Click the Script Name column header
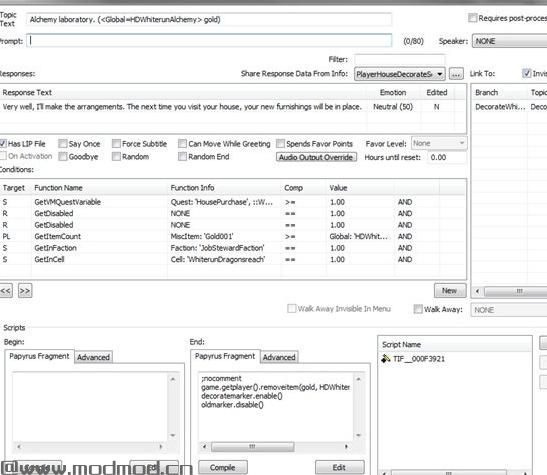The image size is (547, 475). (455, 345)
